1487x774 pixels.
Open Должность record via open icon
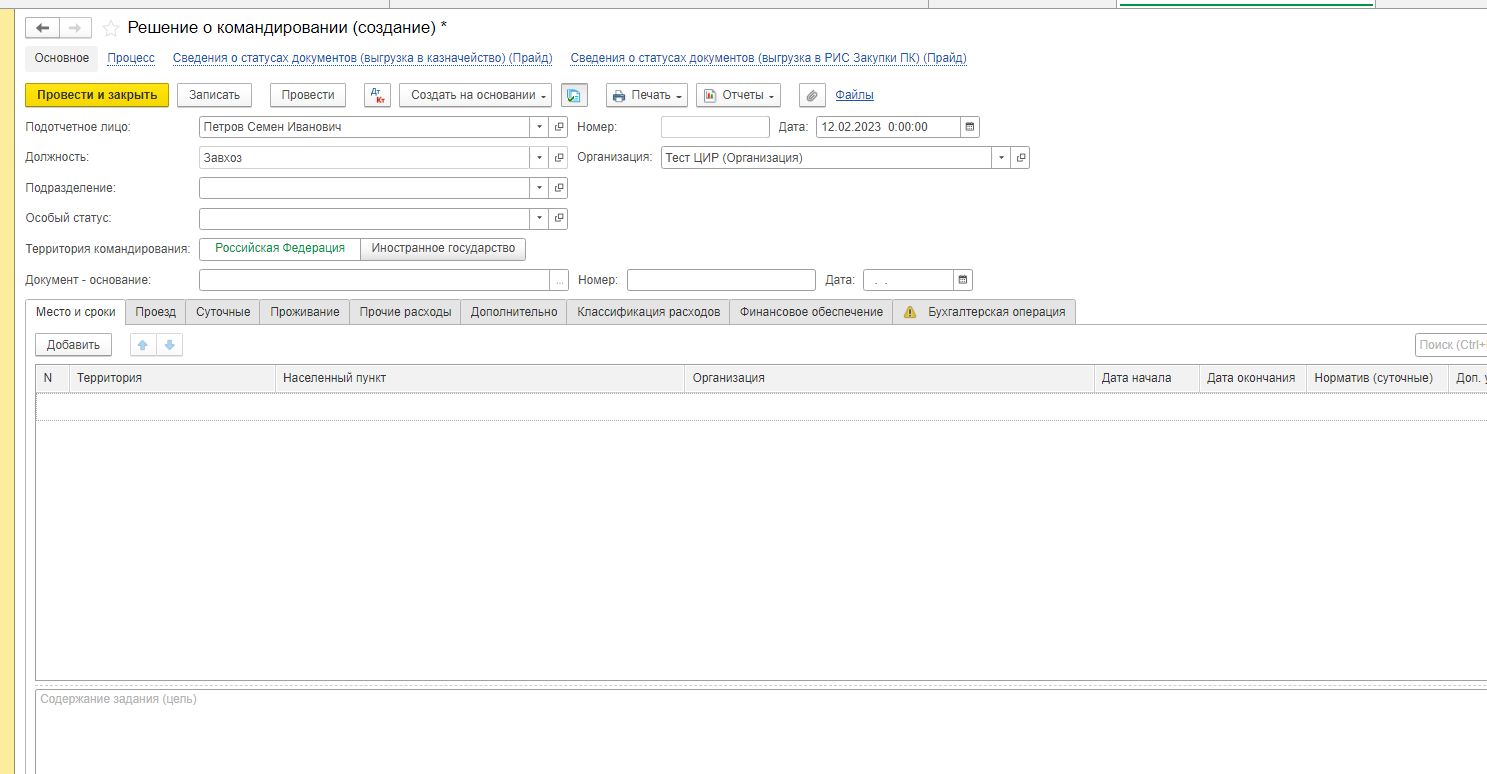pyautogui.click(x=559, y=158)
